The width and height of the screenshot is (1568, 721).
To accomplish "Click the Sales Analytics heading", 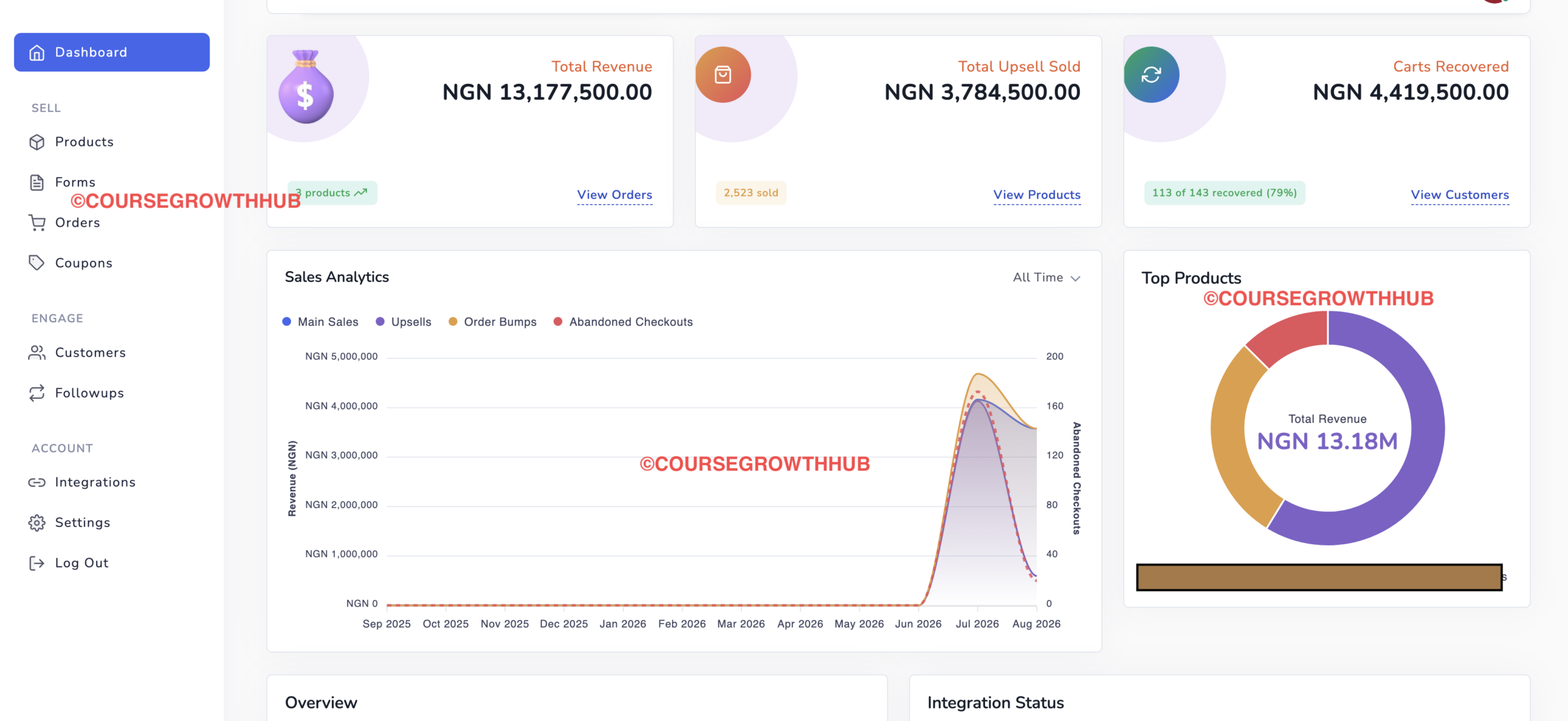I will tap(337, 277).
